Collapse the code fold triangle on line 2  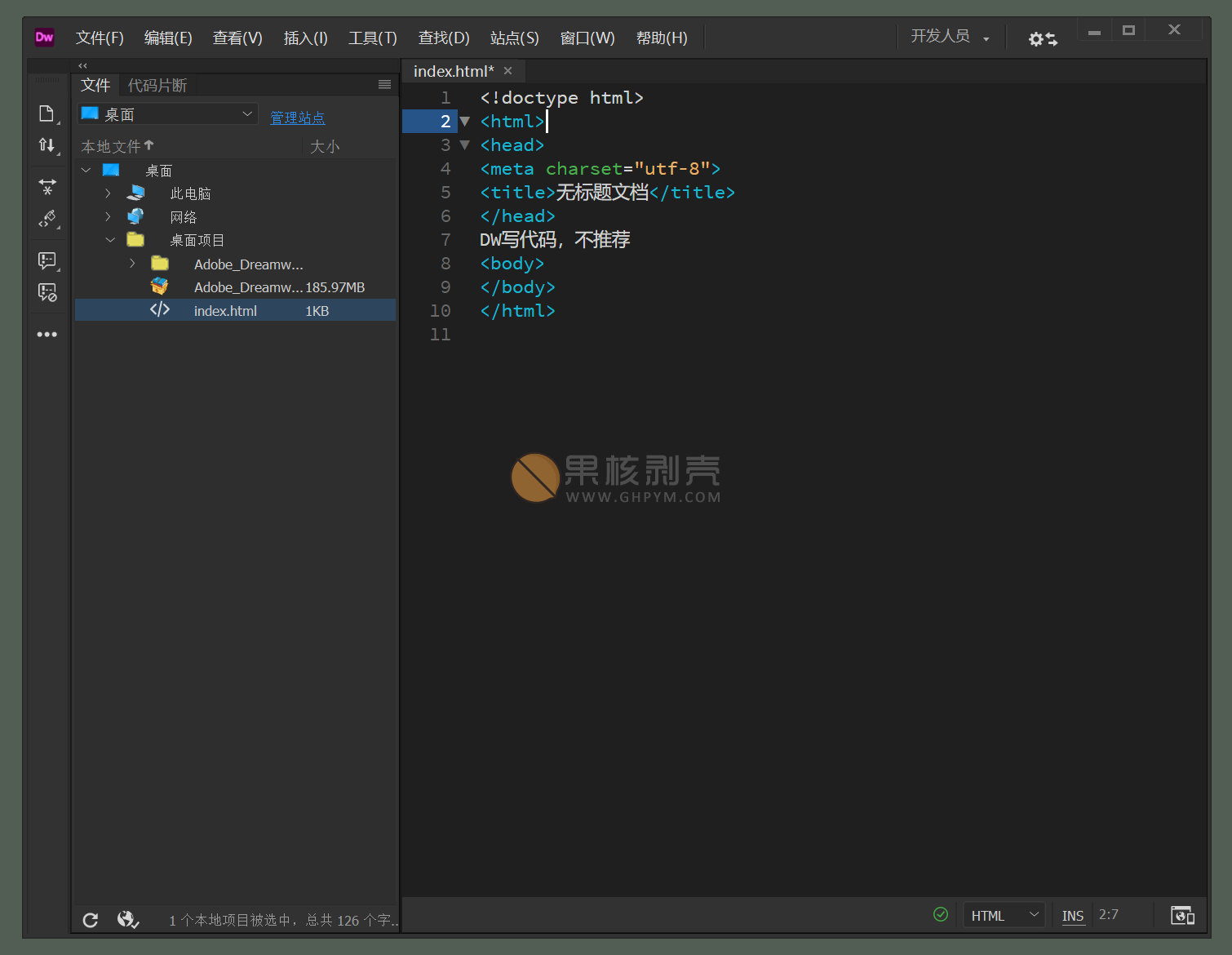[x=465, y=122]
